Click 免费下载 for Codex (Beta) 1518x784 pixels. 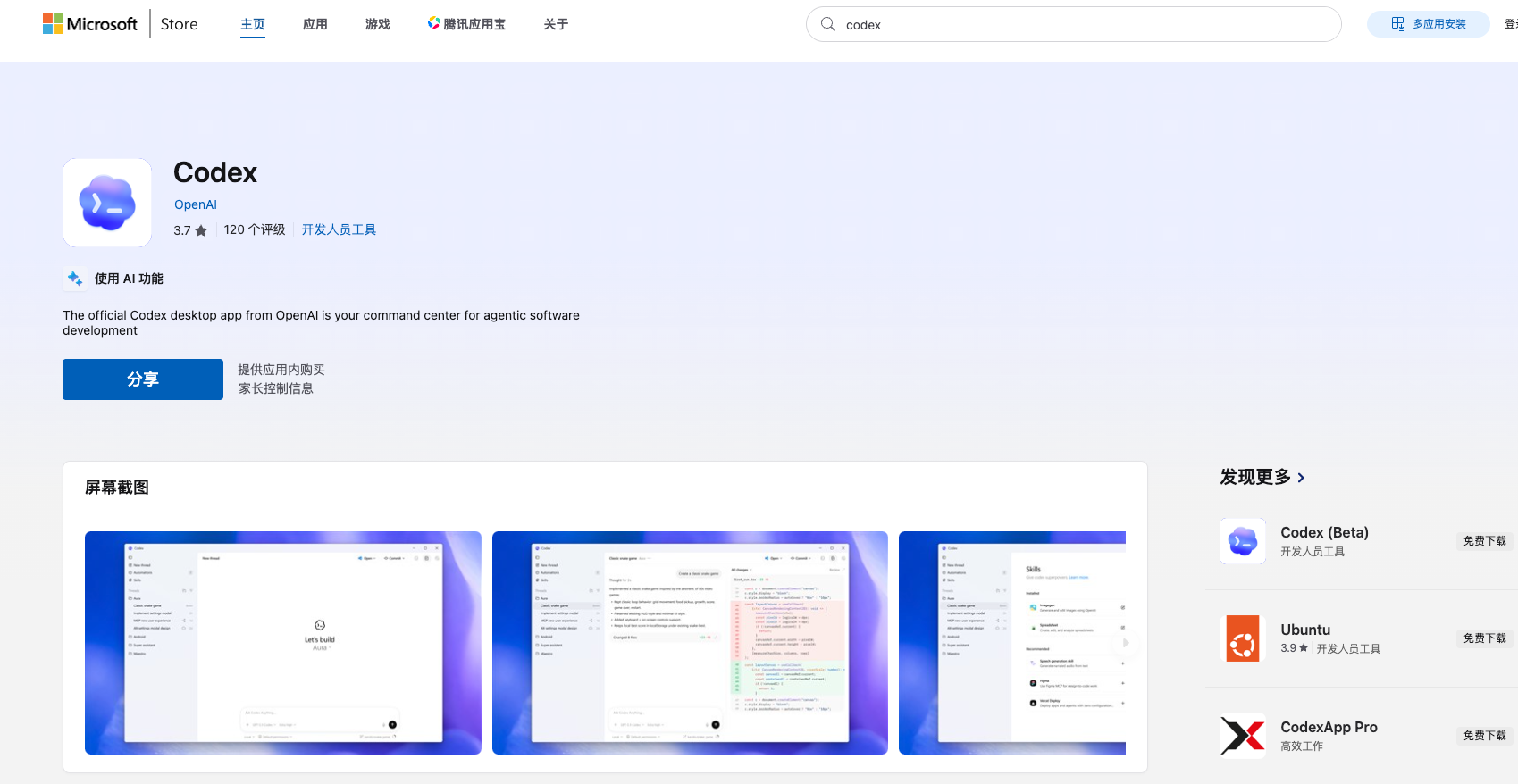[x=1485, y=541]
